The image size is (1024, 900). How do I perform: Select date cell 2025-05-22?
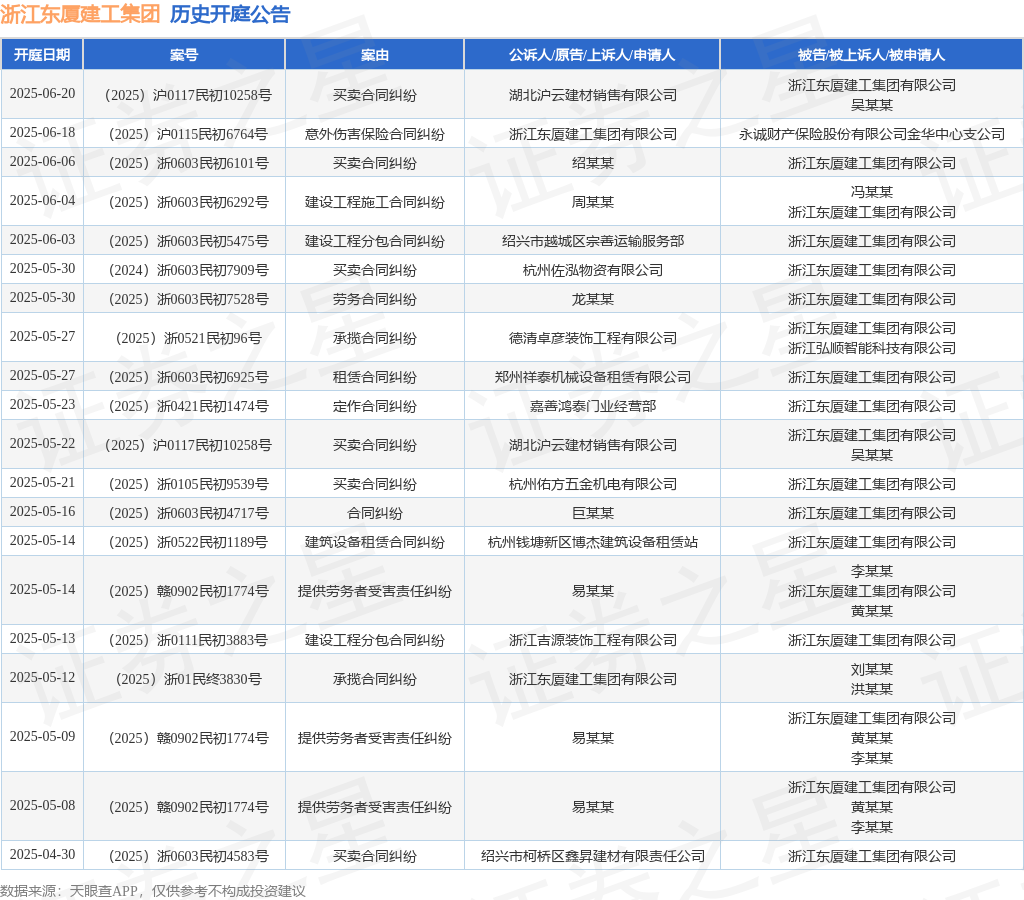click(42, 443)
